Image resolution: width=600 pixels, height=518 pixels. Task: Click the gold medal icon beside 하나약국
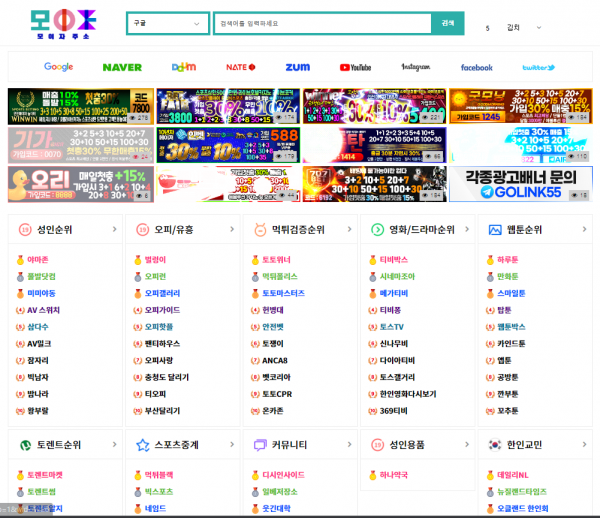pos(373,476)
